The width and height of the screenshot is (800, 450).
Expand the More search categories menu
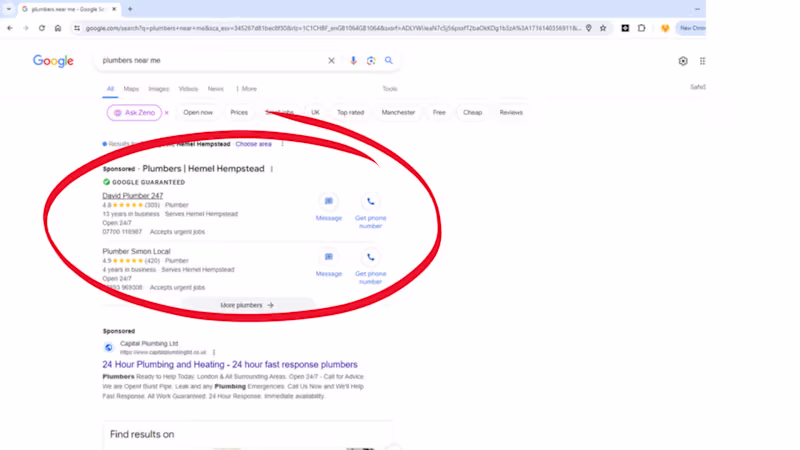246,89
